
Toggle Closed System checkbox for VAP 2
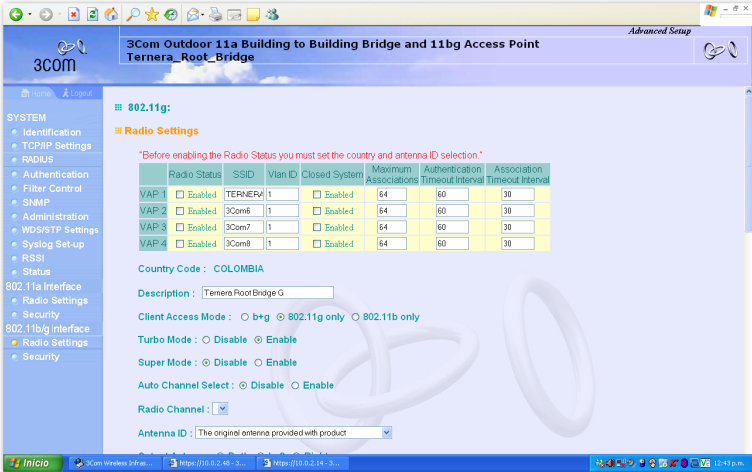click(318, 211)
